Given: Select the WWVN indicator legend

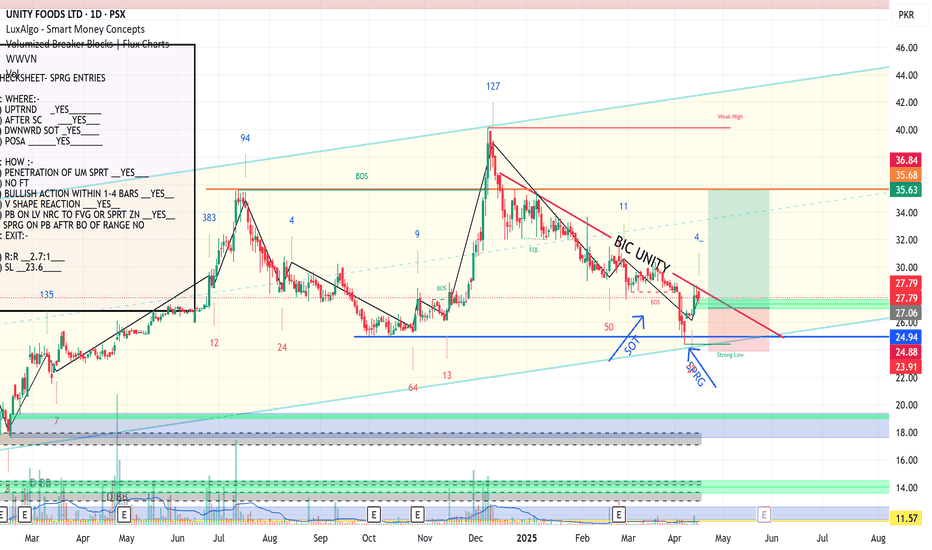Looking at the screenshot, I should click(21, 59).
